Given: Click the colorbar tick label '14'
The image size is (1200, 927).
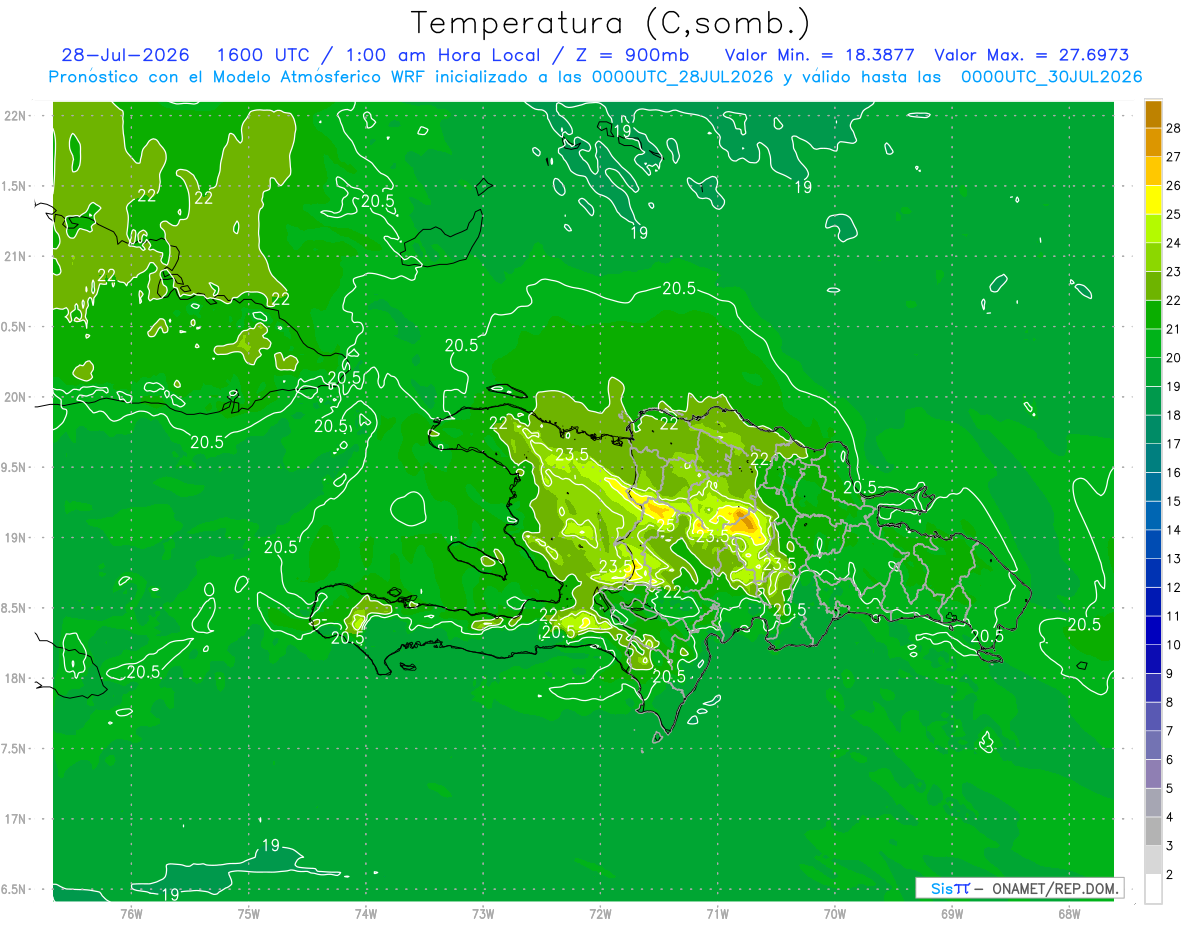Looking at the screenshot, I should coord(1174,530).
